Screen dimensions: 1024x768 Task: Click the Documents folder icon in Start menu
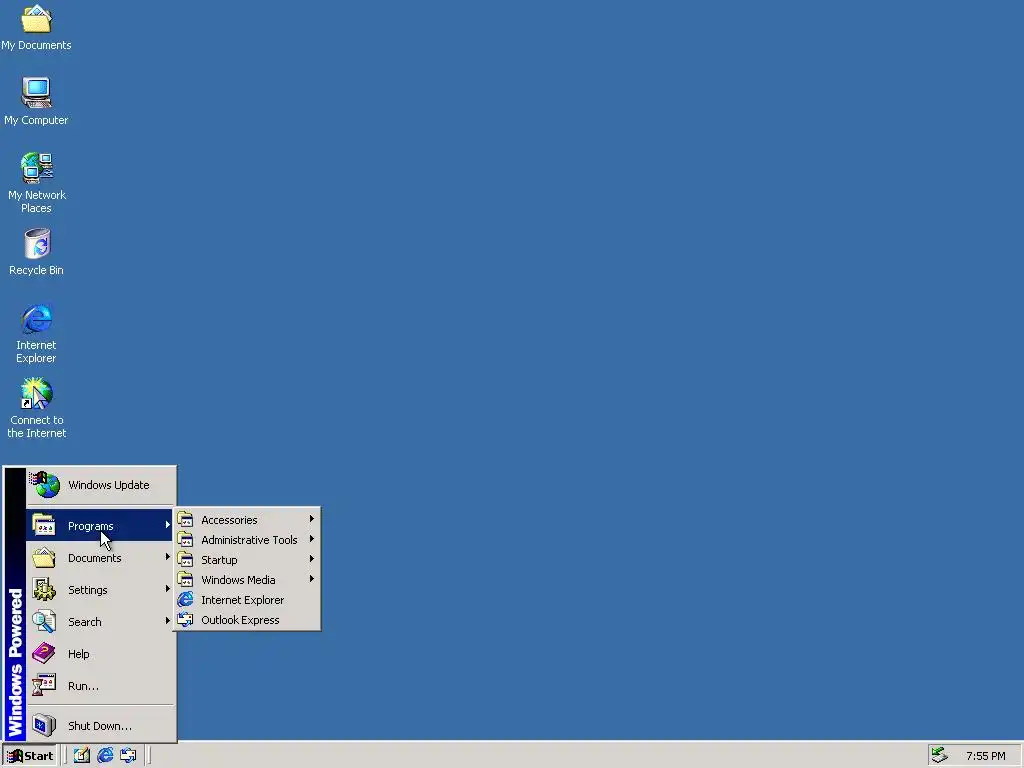point(44,557)
